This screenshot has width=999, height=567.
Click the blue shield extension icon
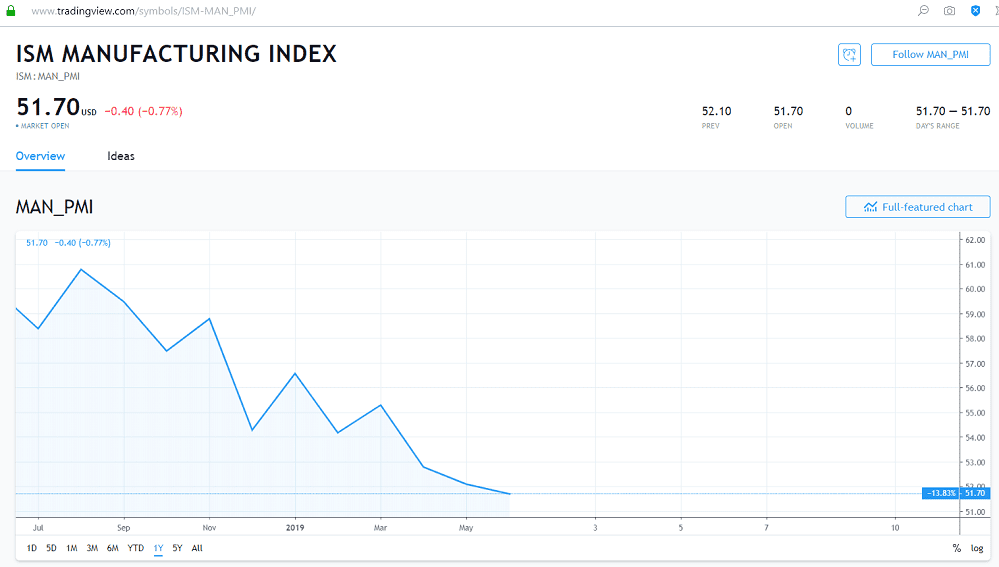click(975, 10)
